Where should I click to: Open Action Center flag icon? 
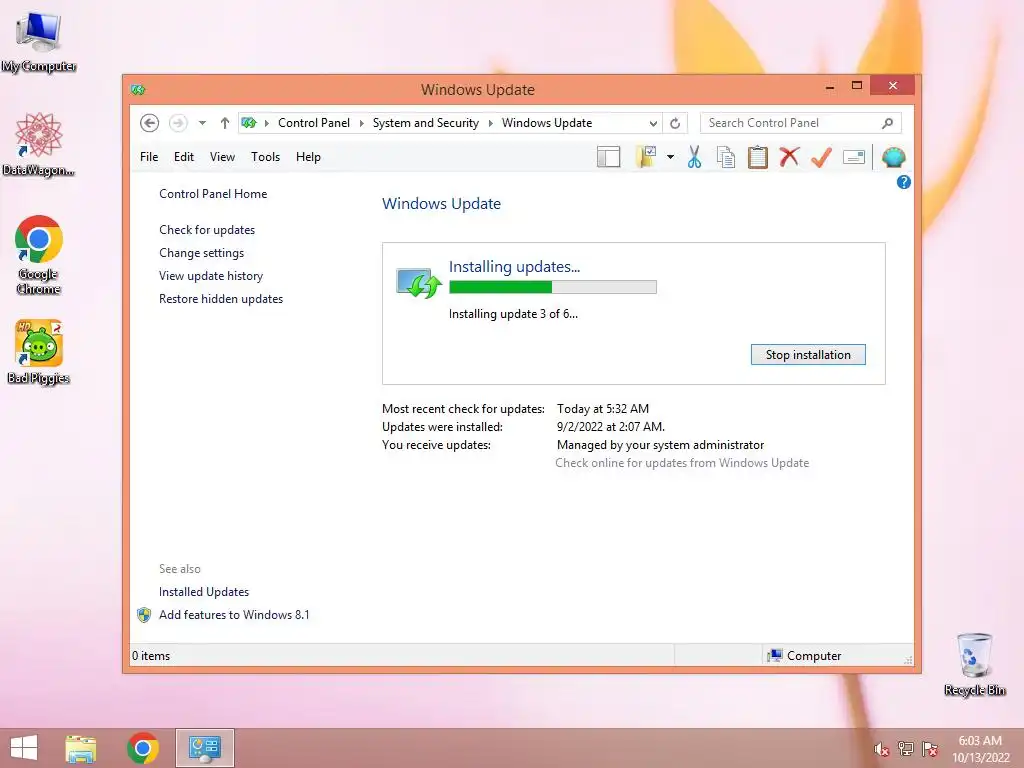(930, 749)
